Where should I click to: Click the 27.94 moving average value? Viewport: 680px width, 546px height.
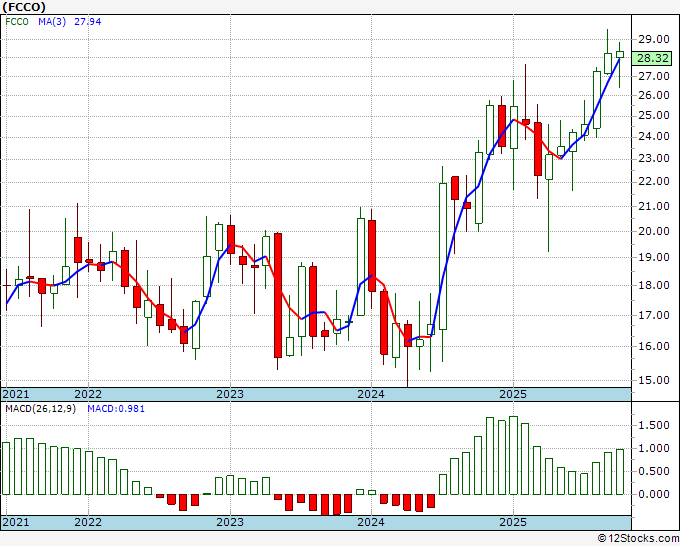point(88,22)
